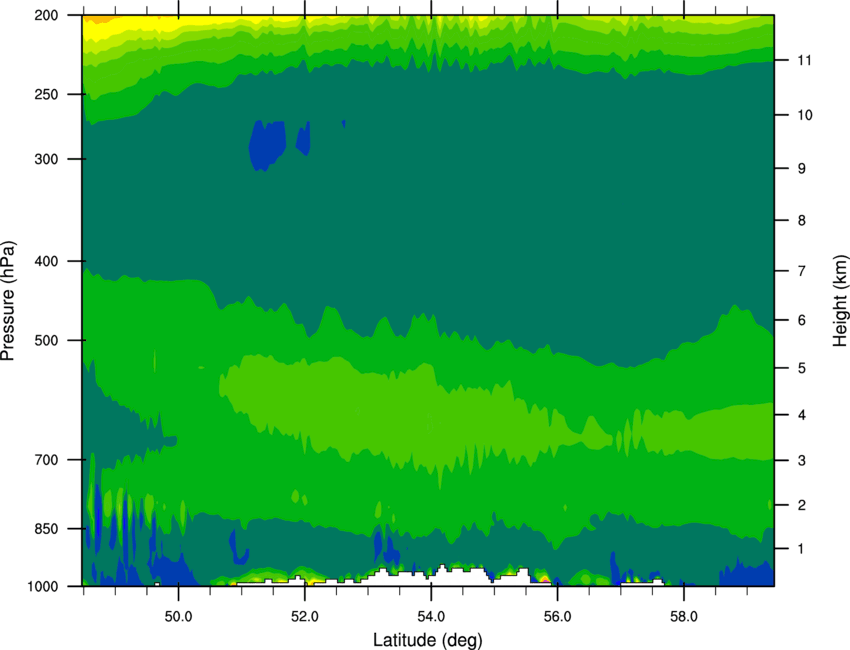Click the 54.0 latitude tick label
This screenshot has height=650, width=850.
[x=431, y=616]
